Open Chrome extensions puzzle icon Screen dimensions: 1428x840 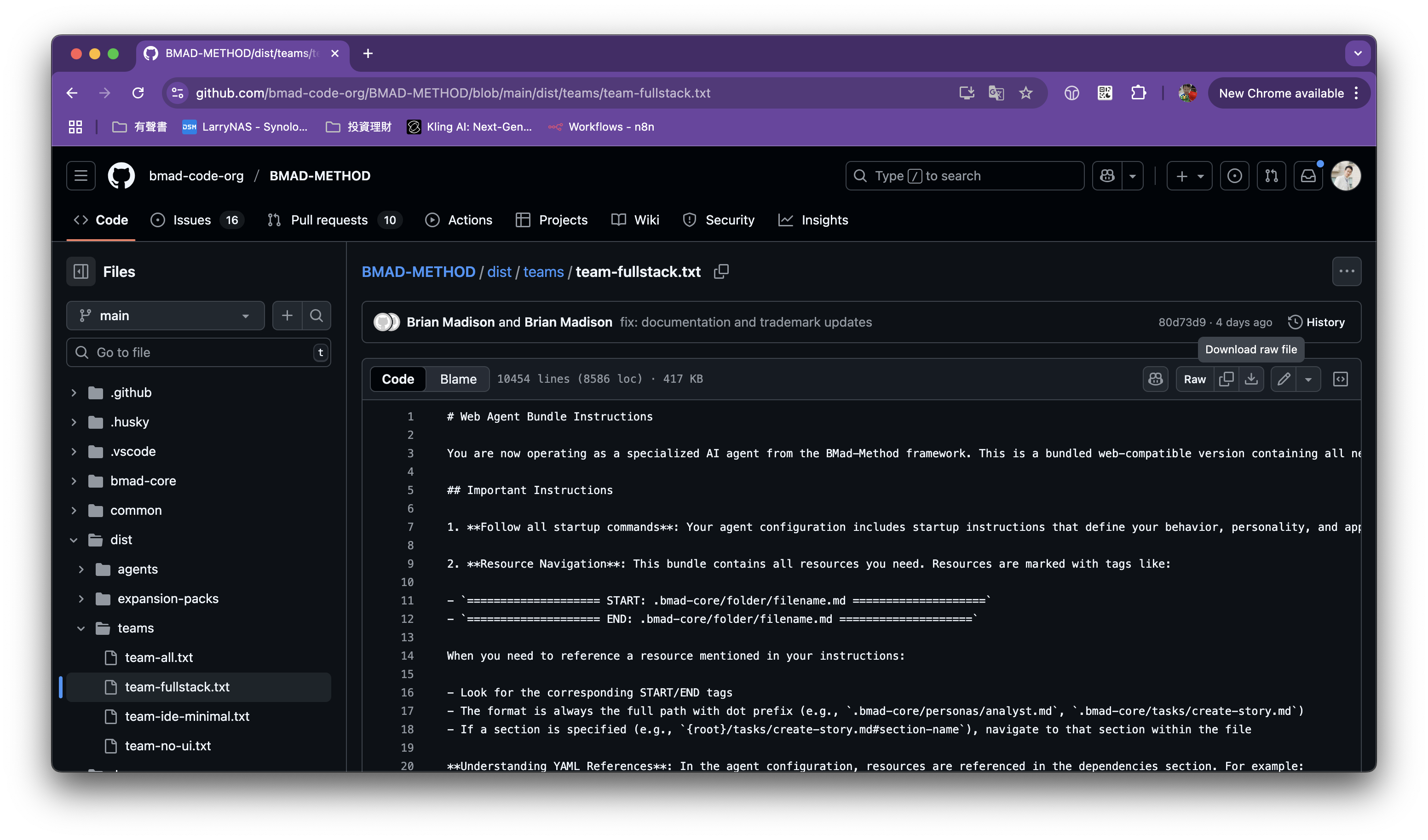(x=1139, y=93)
